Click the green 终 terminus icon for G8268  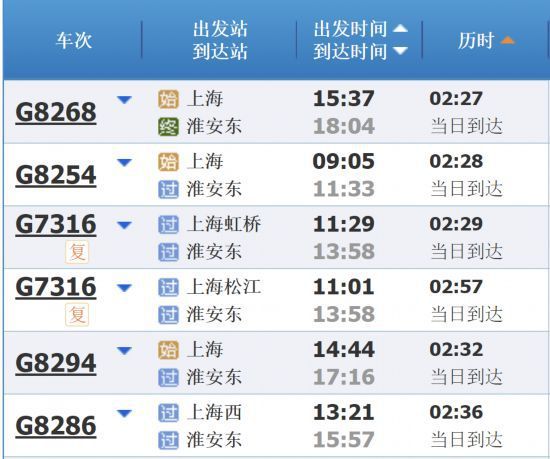168,127
